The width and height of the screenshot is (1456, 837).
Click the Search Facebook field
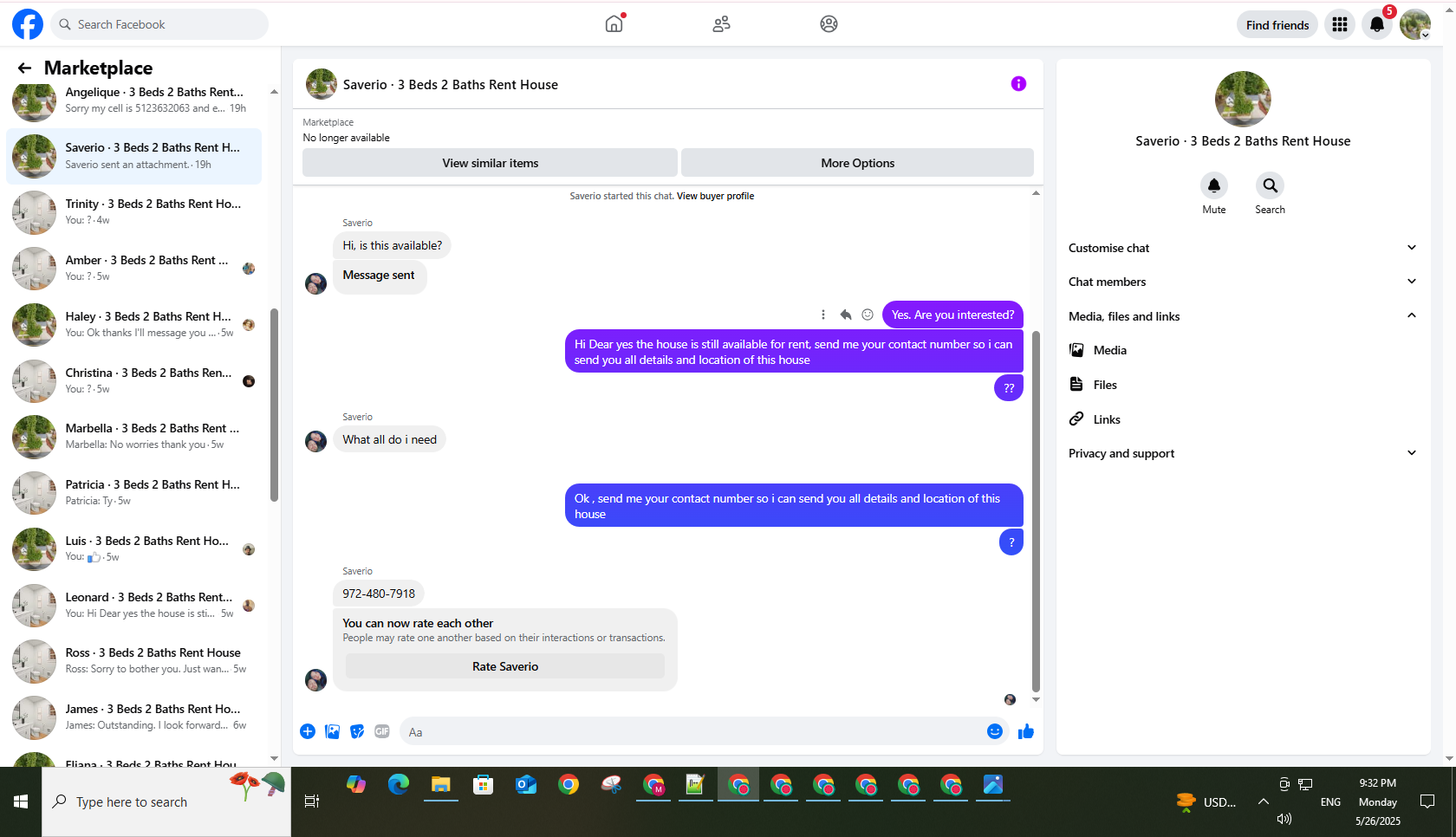point(159,24)
